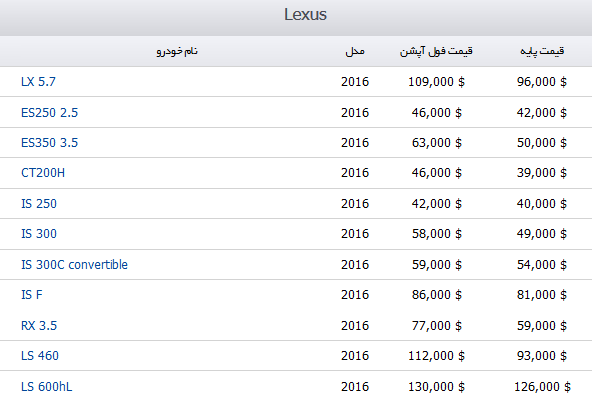This screenshot has width=592, height=396.
Task: Open the LS 460 car link
Action: tap(40, 356)
